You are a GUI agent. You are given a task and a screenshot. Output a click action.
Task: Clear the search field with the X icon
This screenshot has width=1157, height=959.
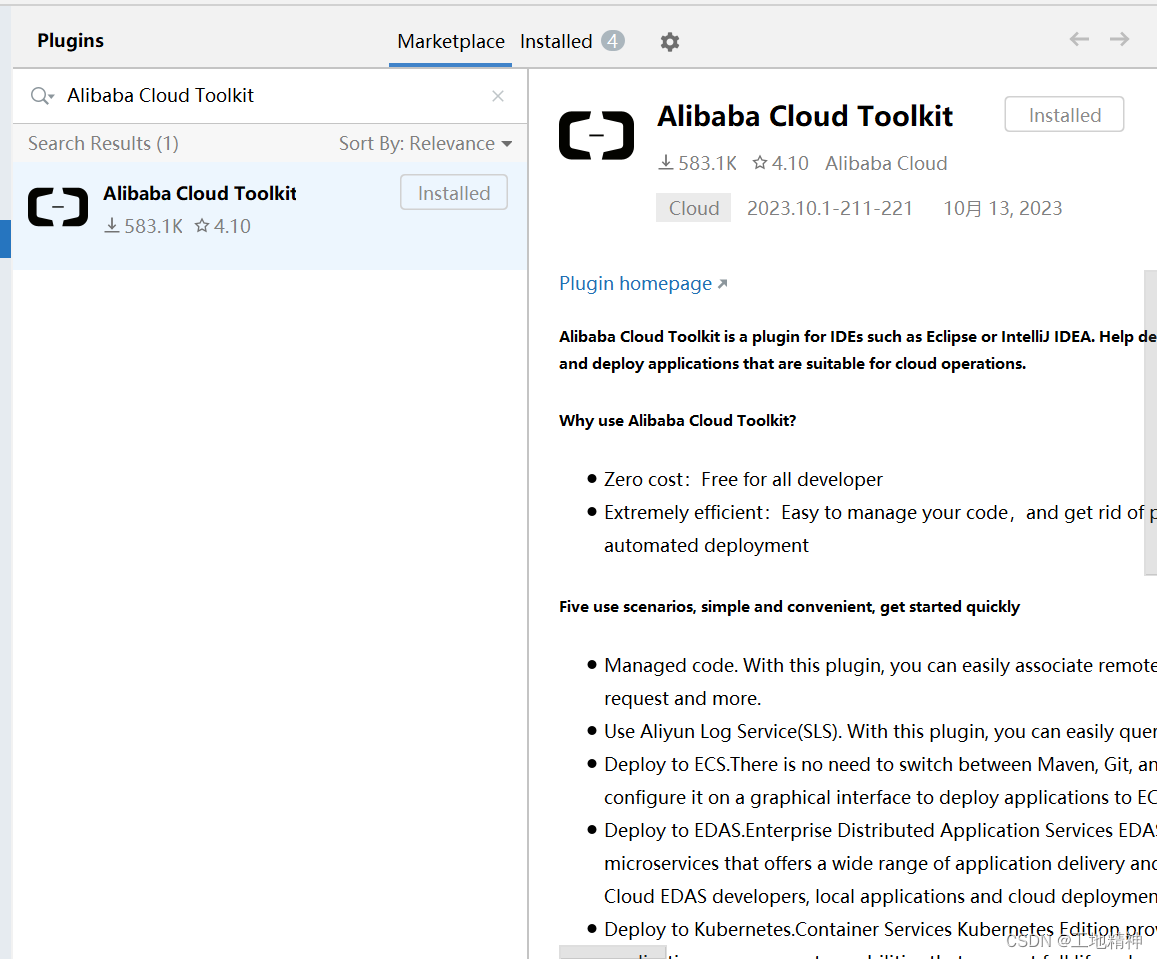(497, 95)
